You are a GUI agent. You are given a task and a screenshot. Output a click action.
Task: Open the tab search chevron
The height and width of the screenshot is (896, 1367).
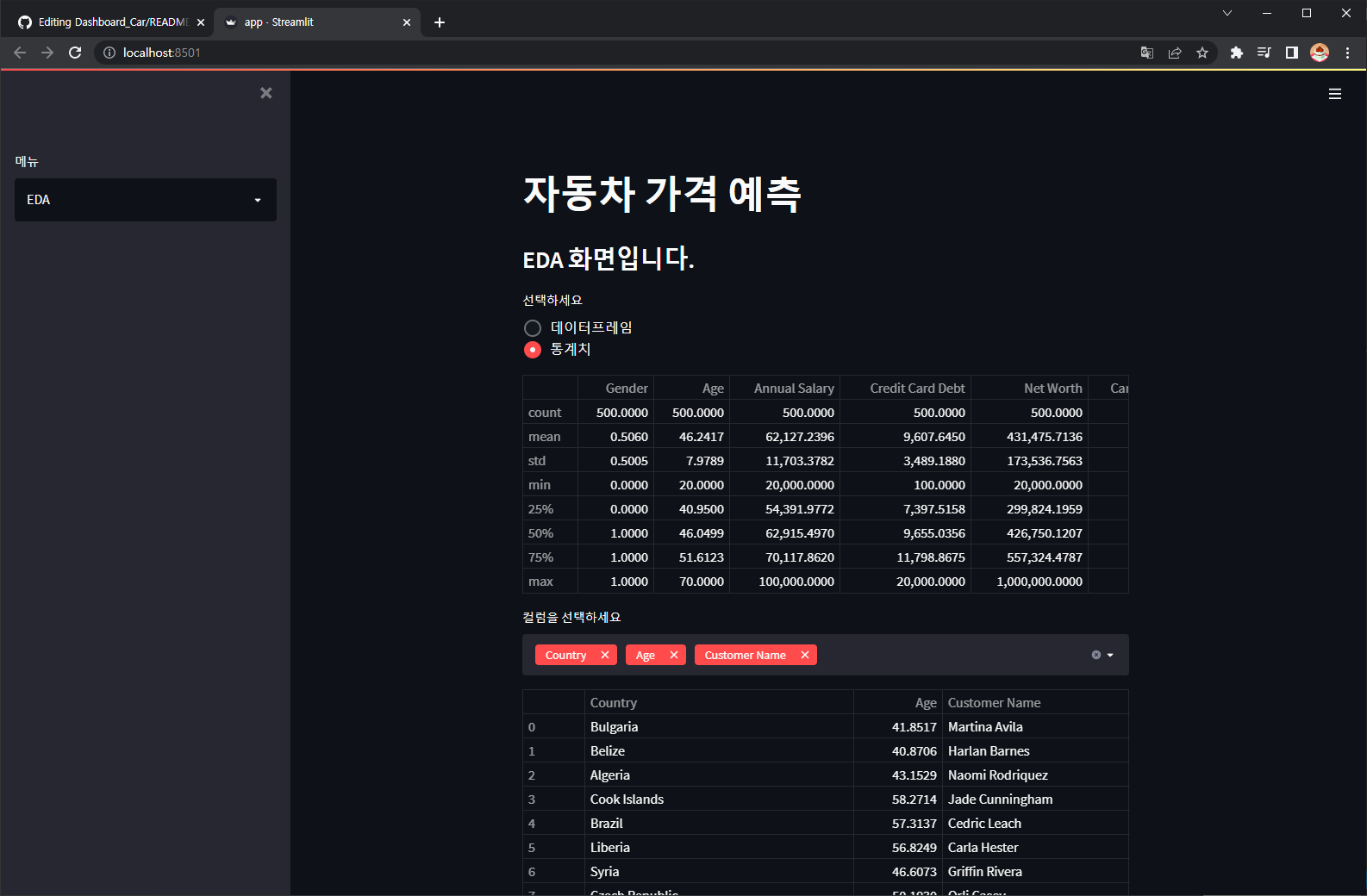point(1227,13)
